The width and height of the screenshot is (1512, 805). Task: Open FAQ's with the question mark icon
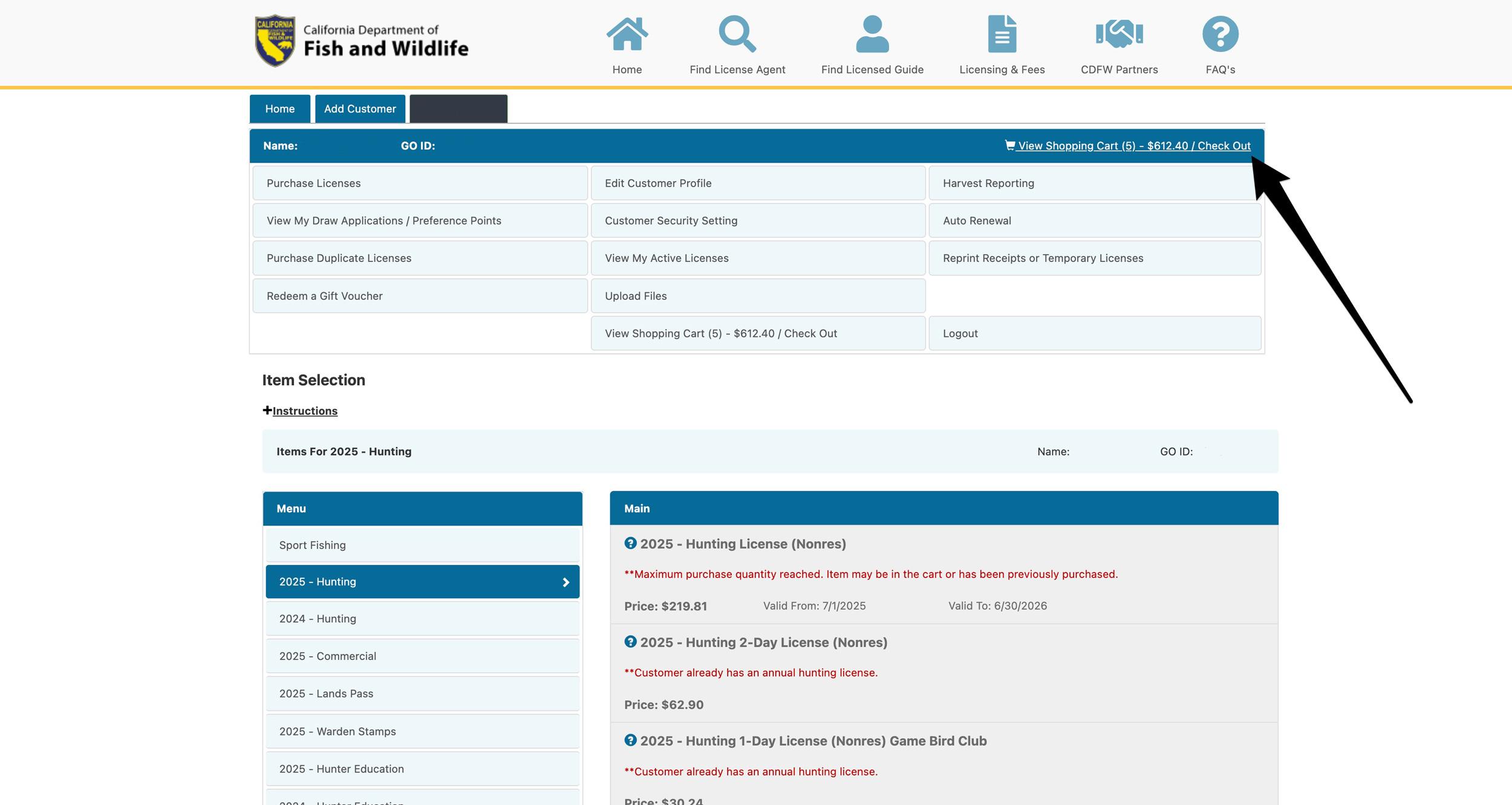click(x=1220, y=34)
